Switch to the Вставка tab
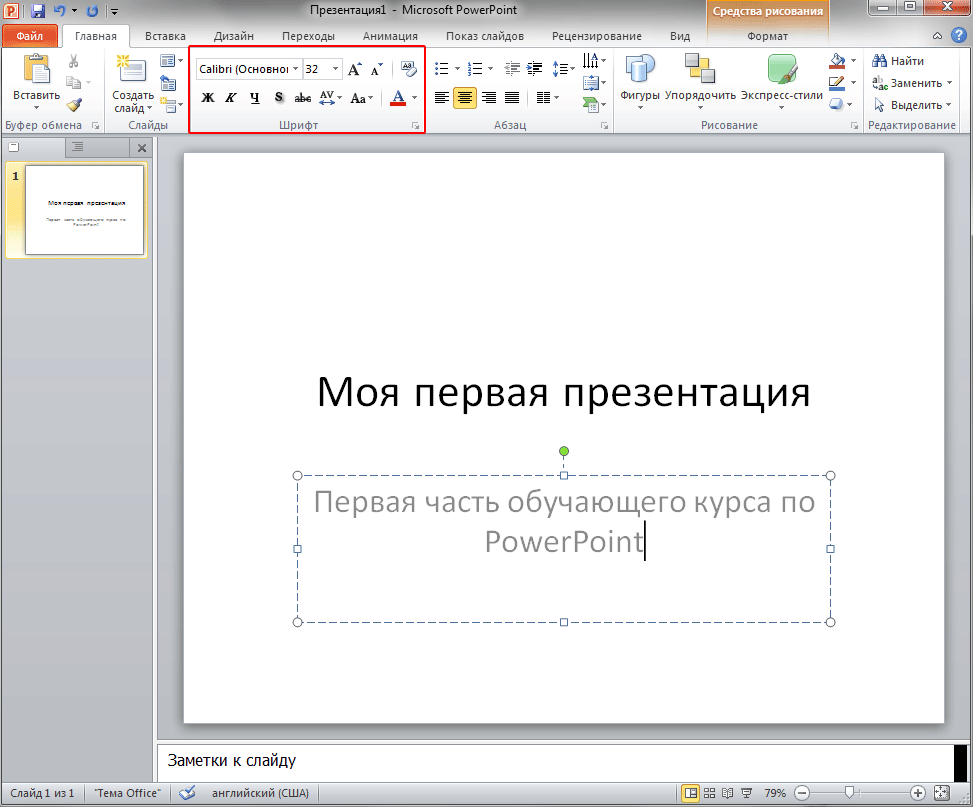This screenshot has height=807, width=973. click(x=165, y=36)
